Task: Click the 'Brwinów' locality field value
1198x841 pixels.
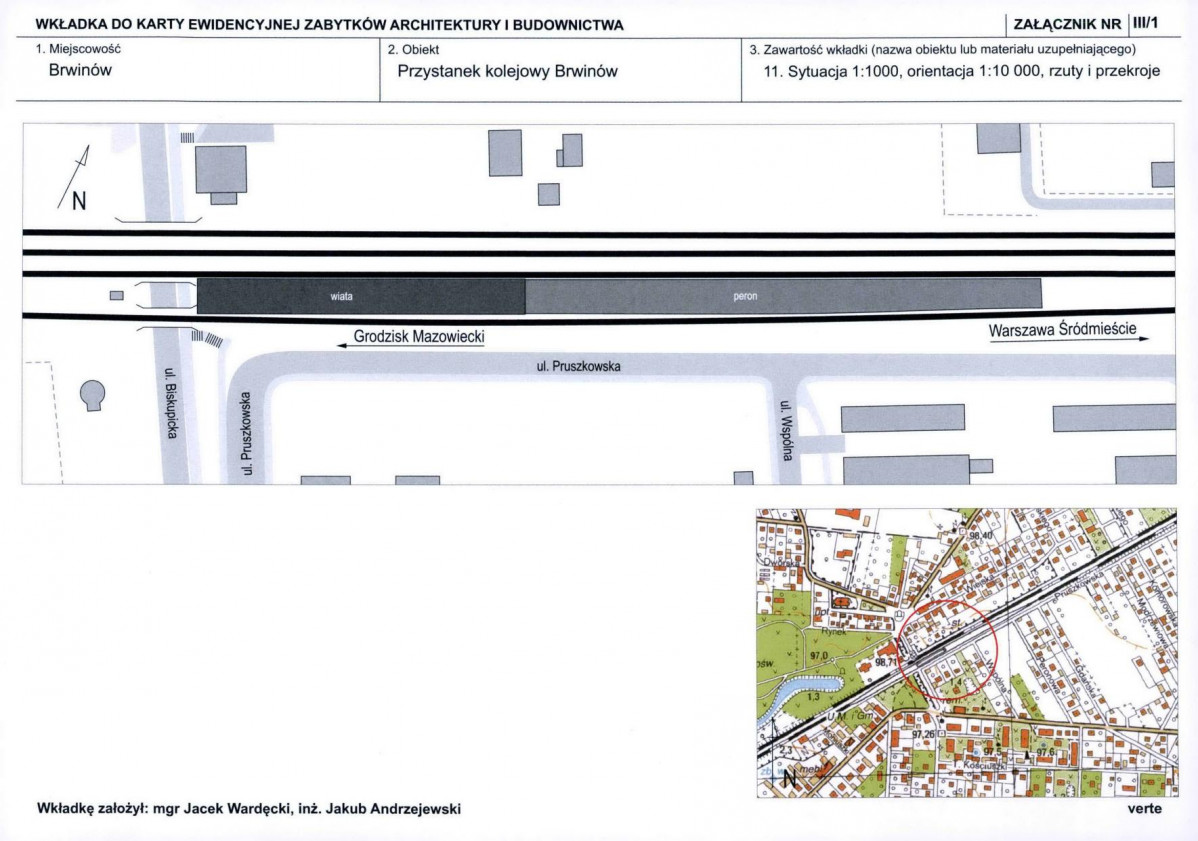Action: tap(80, 71)
